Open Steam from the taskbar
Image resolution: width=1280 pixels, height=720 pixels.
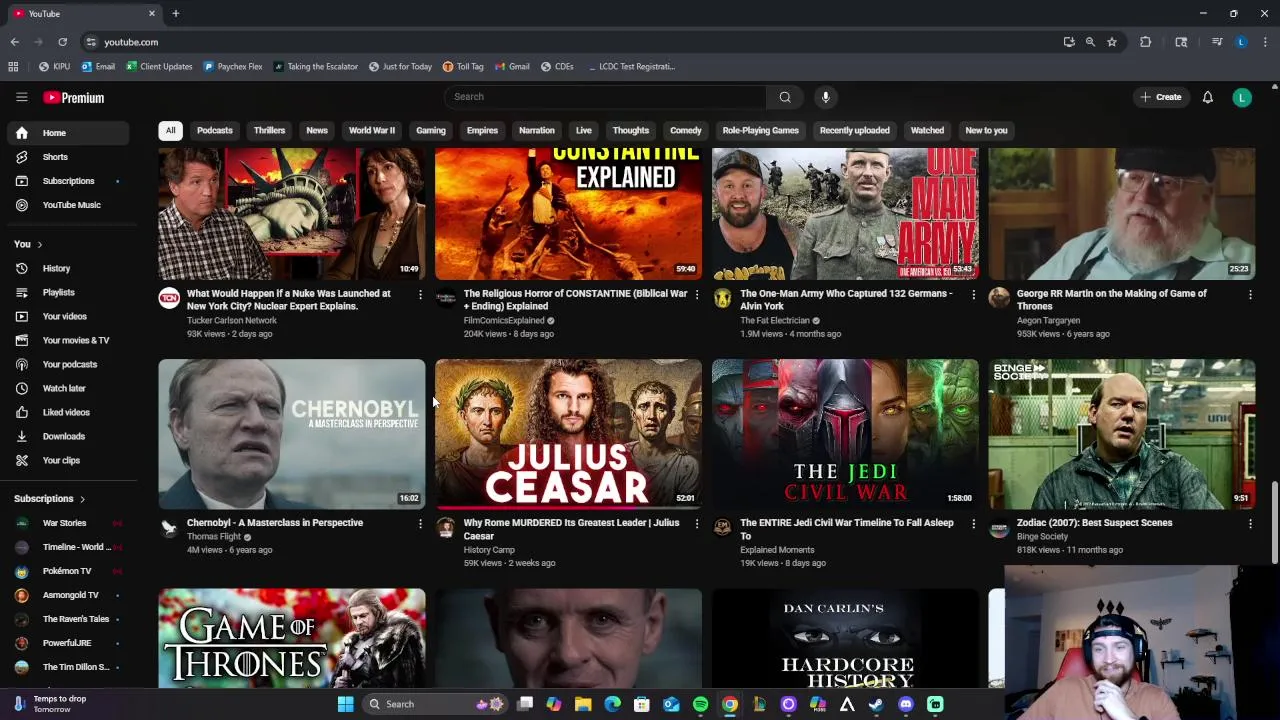tap(876, 704)
